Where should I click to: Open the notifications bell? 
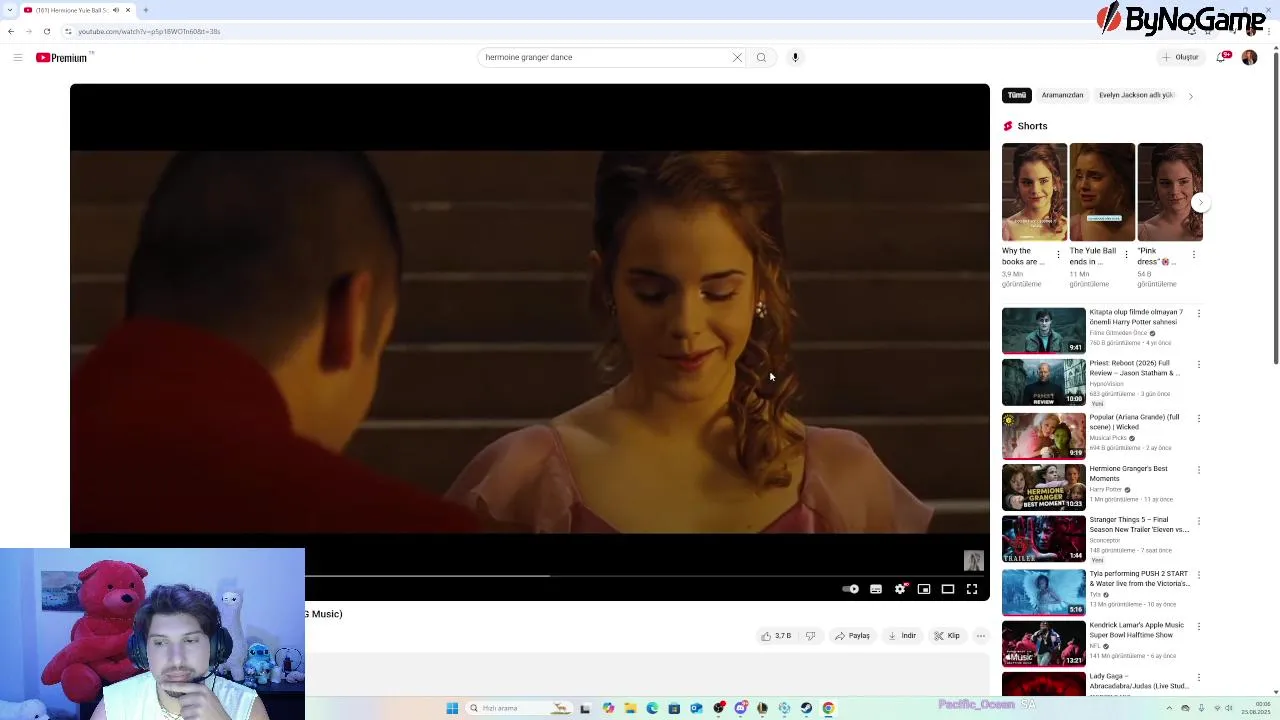(1223, 57)
